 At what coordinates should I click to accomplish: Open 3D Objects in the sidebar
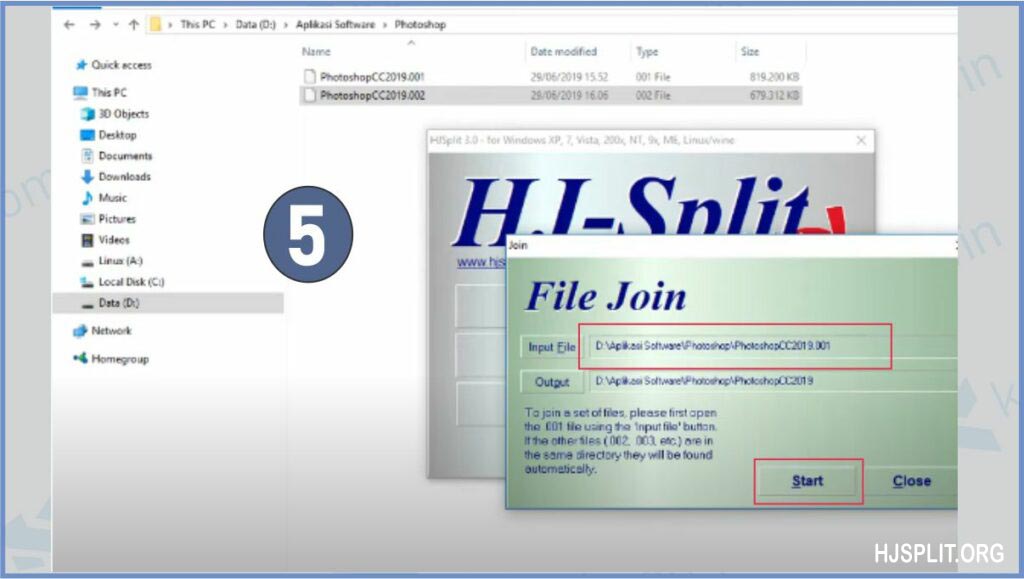click(123, 114)
